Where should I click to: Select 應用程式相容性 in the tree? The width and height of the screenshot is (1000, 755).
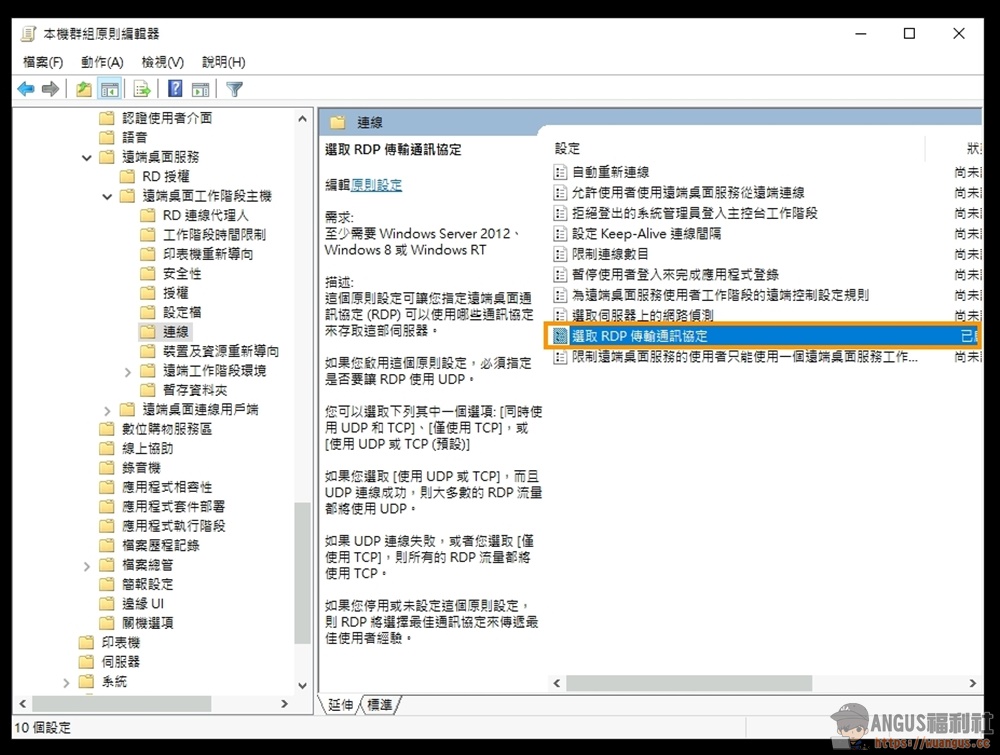[166, 487]
